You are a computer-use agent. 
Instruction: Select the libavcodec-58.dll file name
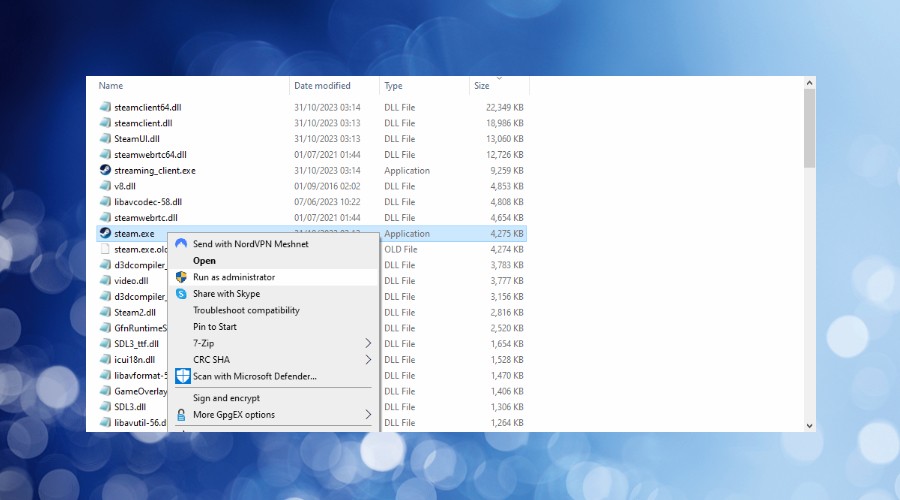(x=148, y=202)
